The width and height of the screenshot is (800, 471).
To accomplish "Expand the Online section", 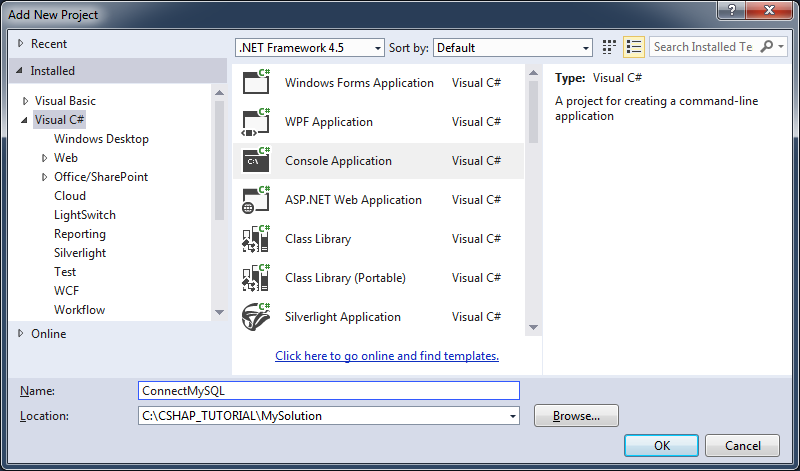I will (20, 333).
